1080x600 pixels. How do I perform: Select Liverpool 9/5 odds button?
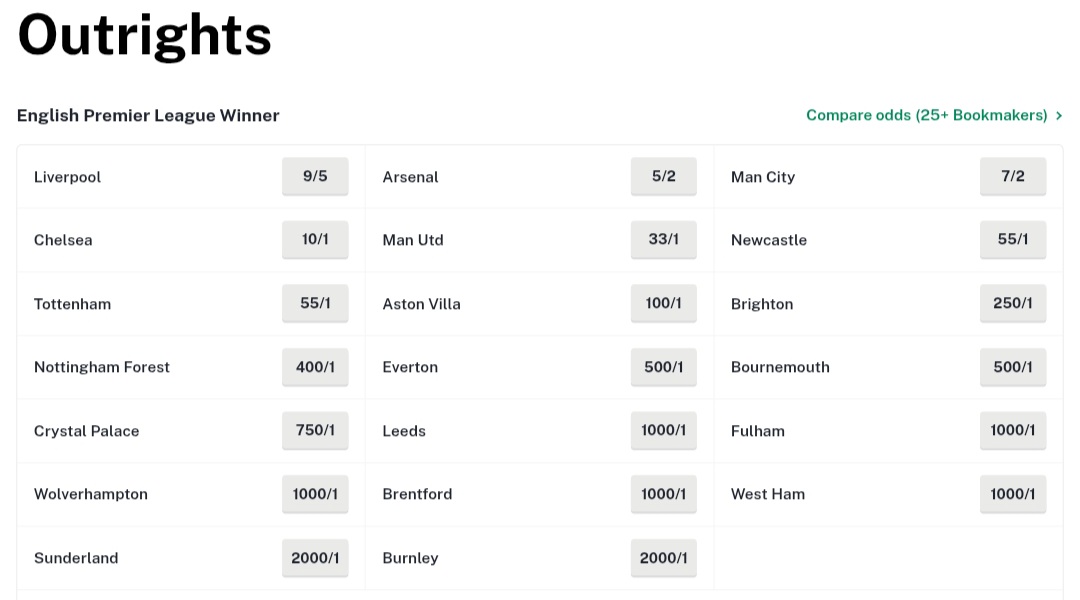315,176
